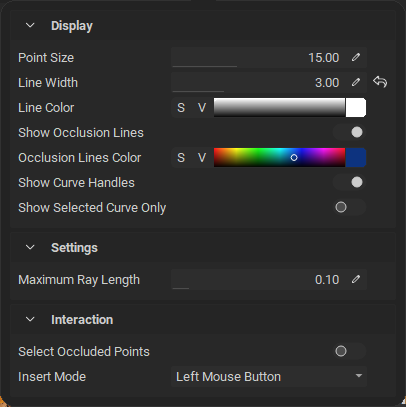Click S button for Occlusion Lines Color
Image resolution: width=406 pixels, height=407 pixels.
click(x=181, y=158)
